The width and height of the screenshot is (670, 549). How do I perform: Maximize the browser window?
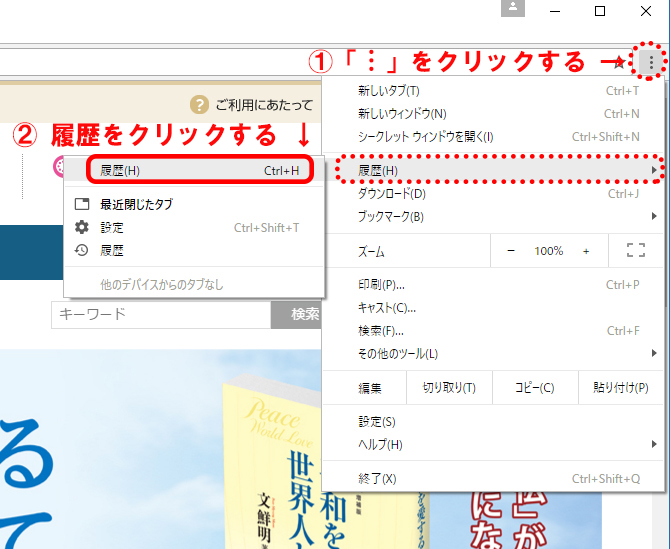coord(600,11)
